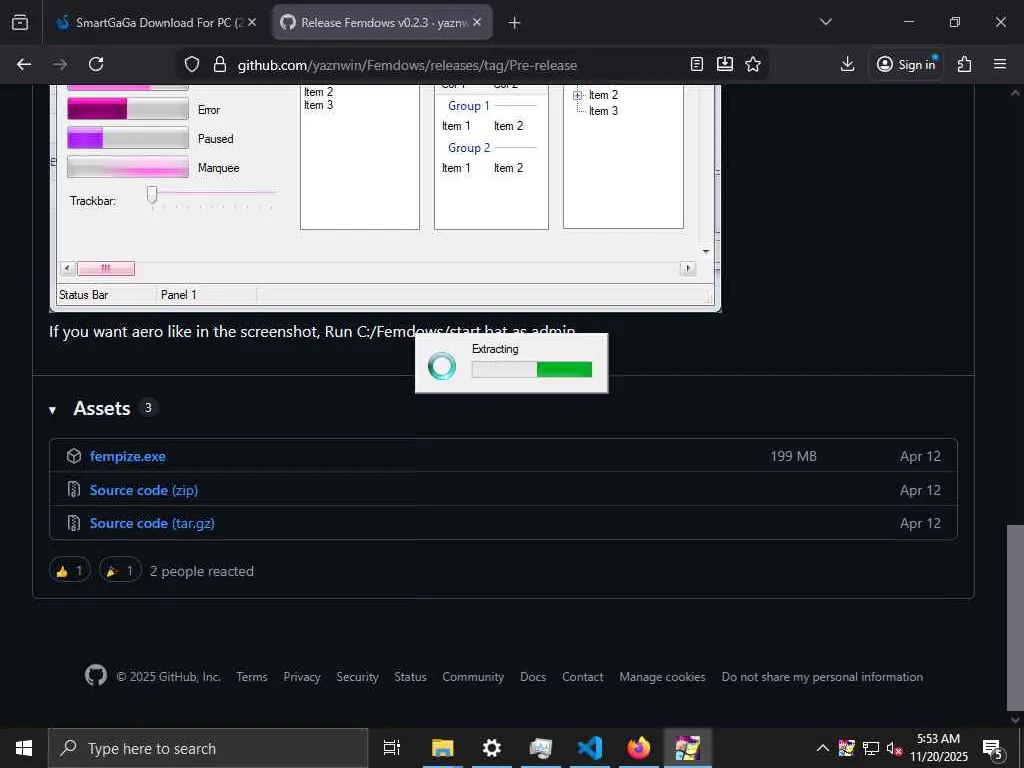The height and width of the screenshot is (768, 1024).
Task: Click the Extracting progress bar
Action: 532,370
